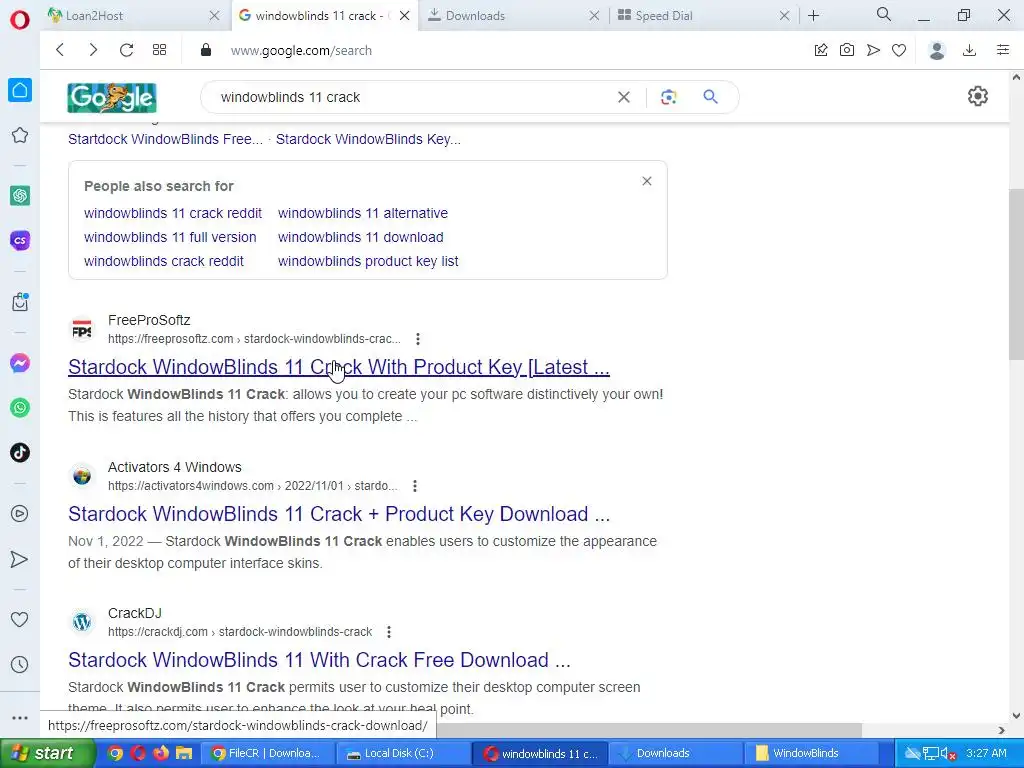Open the Opera main menu logo

click(x=20, y=20)
